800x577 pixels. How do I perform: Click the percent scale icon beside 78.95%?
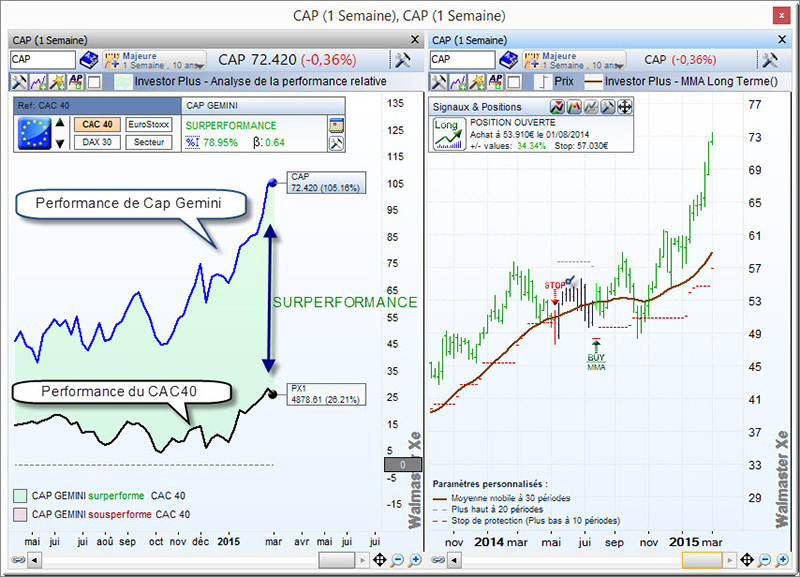tap(192, 142)
